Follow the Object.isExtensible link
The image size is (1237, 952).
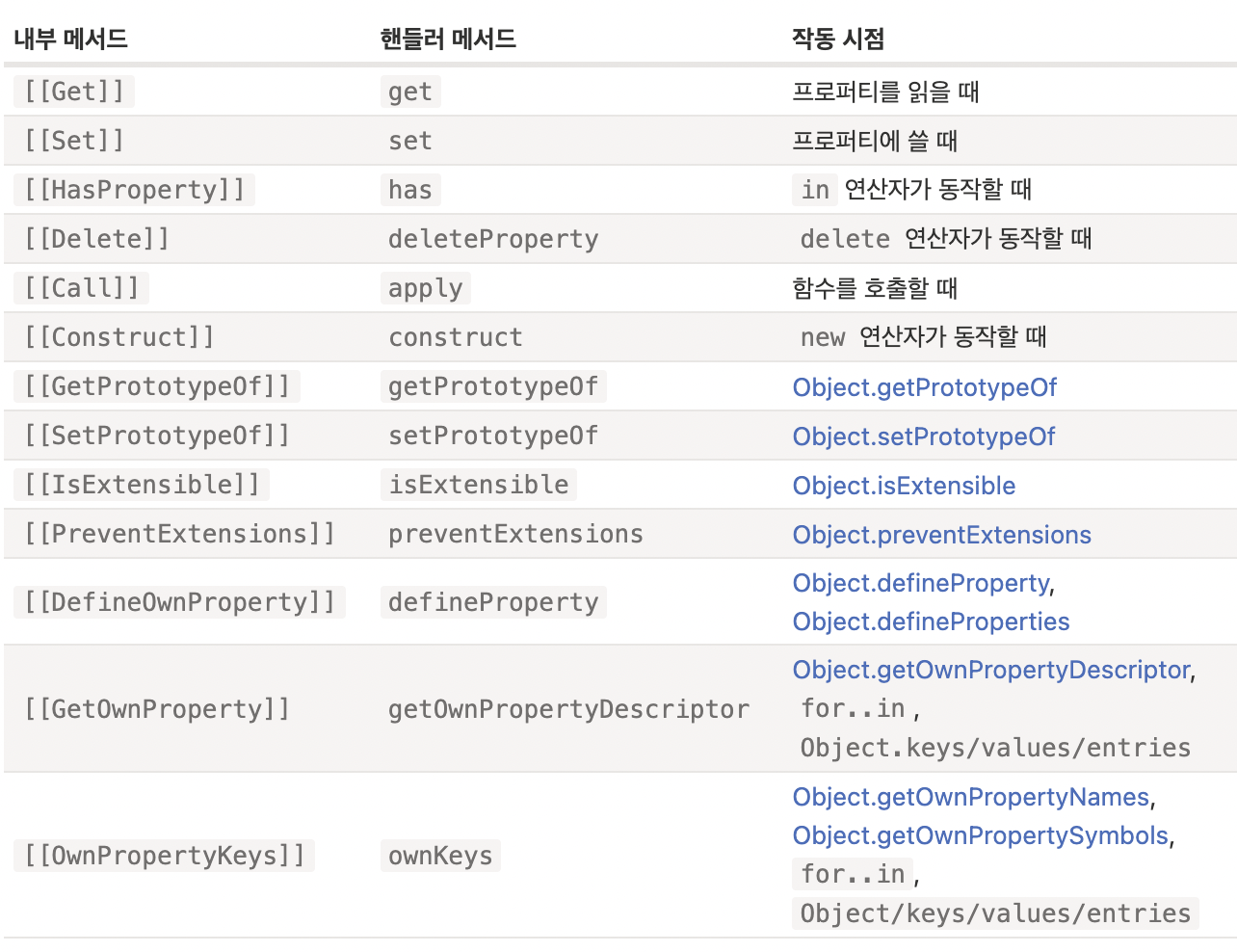click(x=904, y=486)
